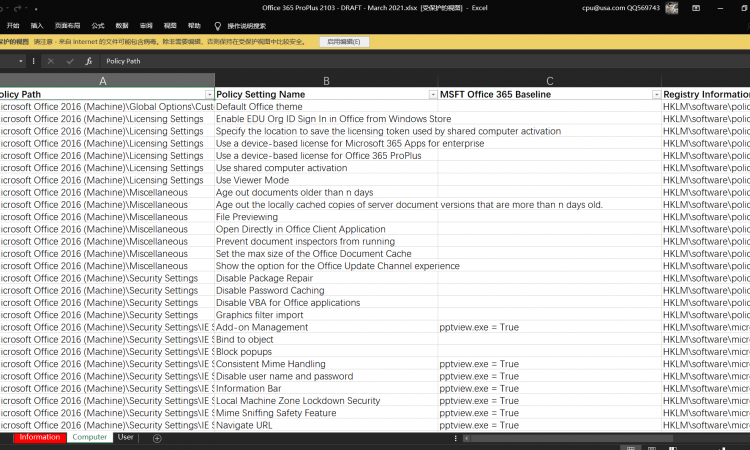Select the Disable Password Caching cell
The height and width of the screenshot is (450, 750).
(326, 291)
